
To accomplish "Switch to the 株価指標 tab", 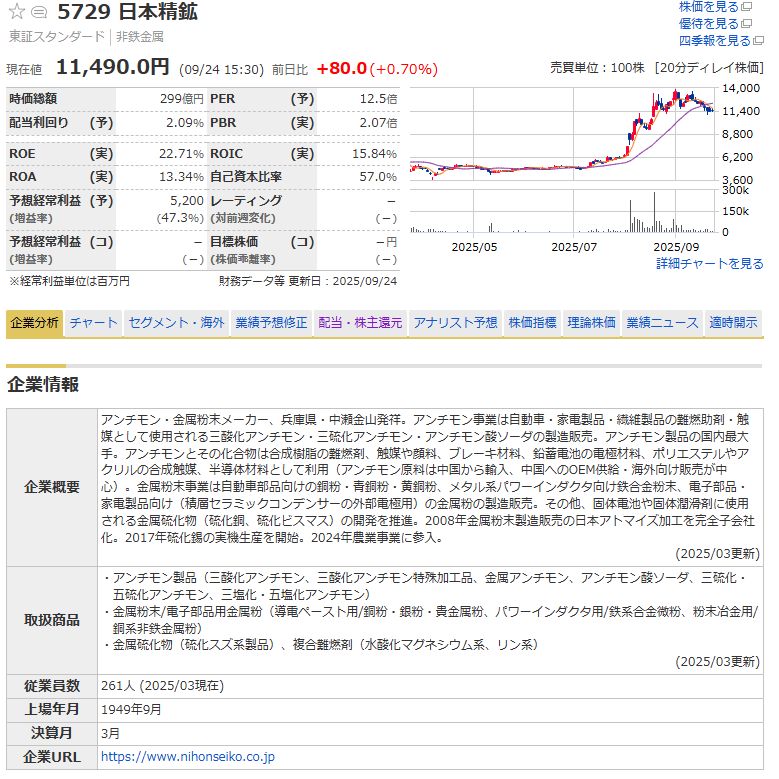I will [x=533, y=323].
